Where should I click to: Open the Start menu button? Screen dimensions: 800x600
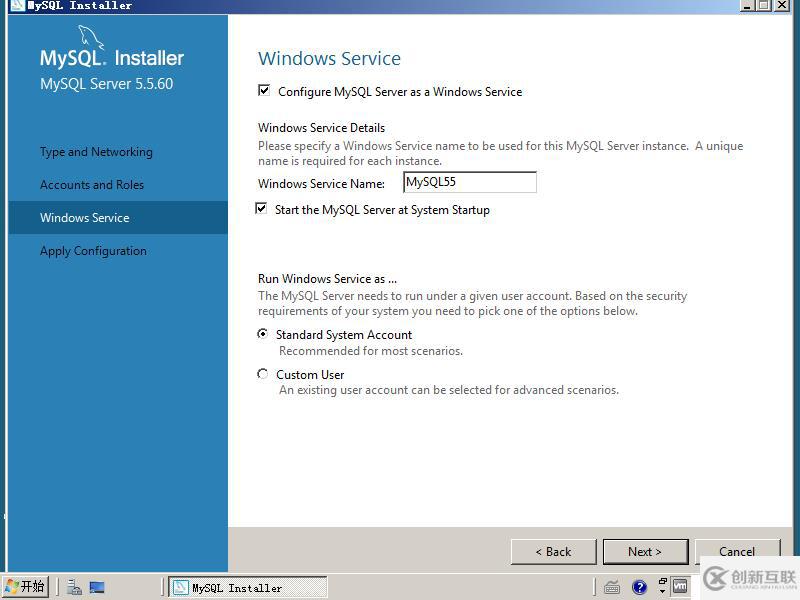pyautogui.click(x=25, y=587)
